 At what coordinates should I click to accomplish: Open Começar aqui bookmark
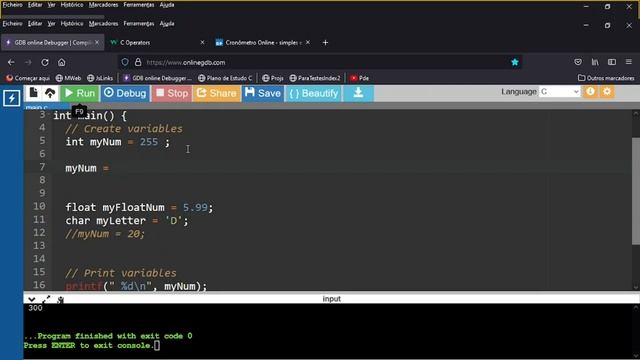28,78
